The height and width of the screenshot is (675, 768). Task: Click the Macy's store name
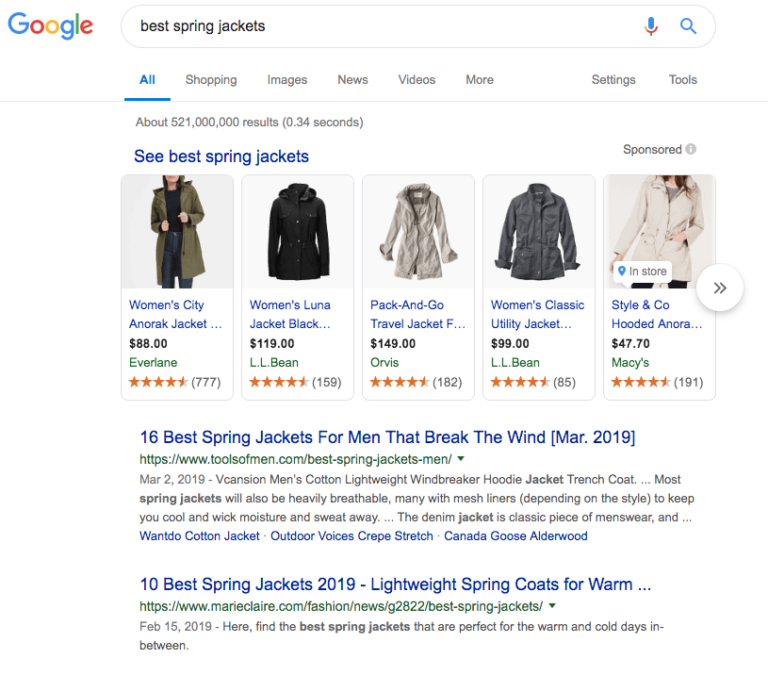pos(630,362)
